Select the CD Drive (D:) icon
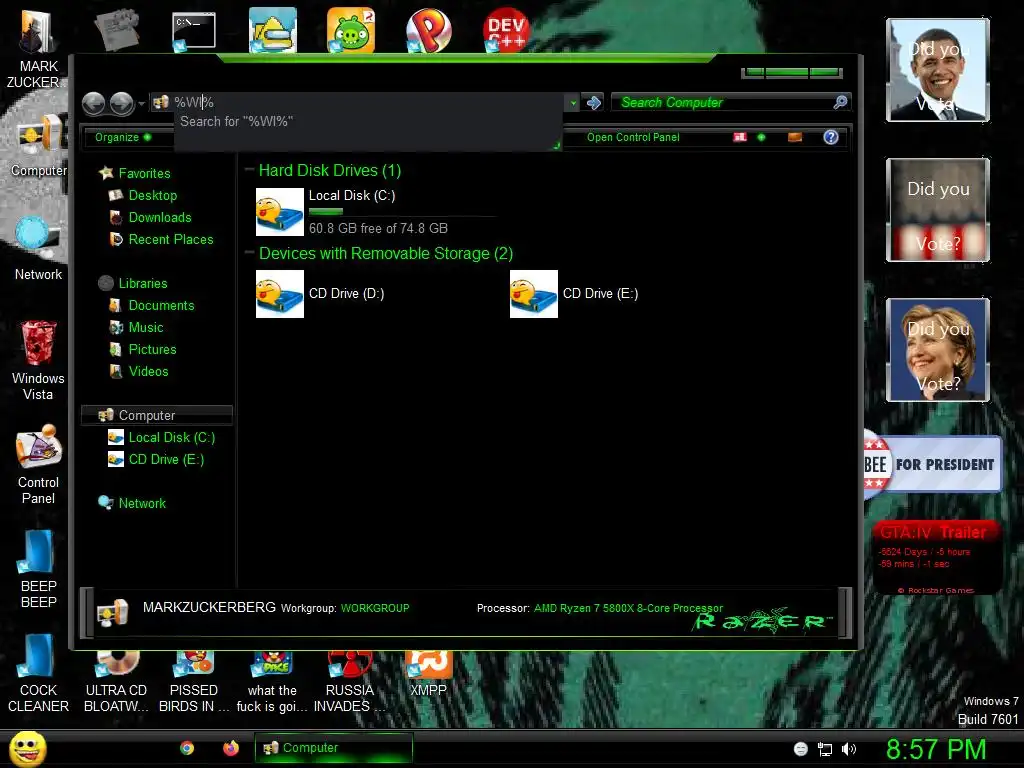The width and height of the screenshot is (1024, 768). 280,294
